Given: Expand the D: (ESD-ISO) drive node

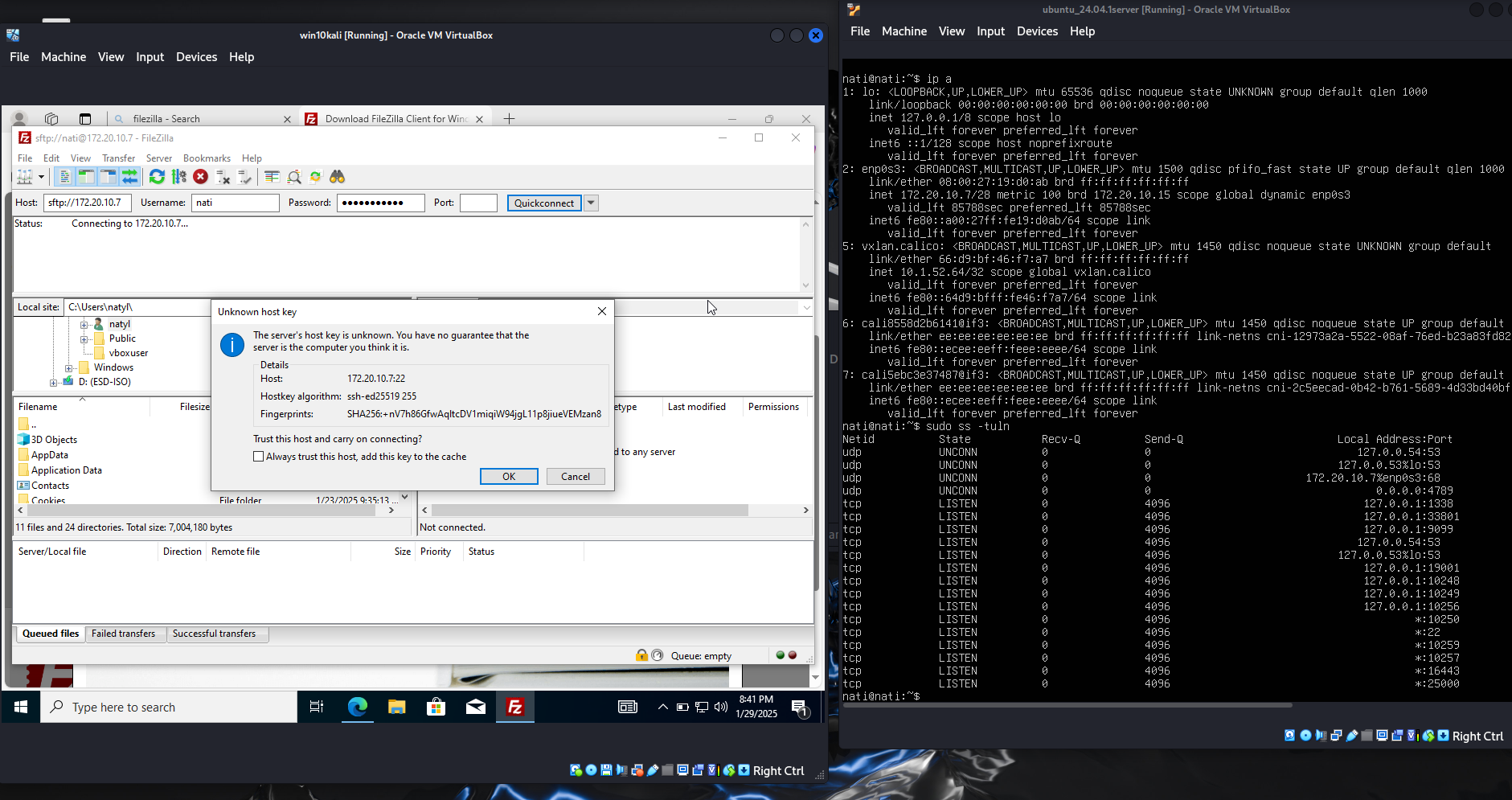Looking at the screenshot, I should click(x=53, y=383).
